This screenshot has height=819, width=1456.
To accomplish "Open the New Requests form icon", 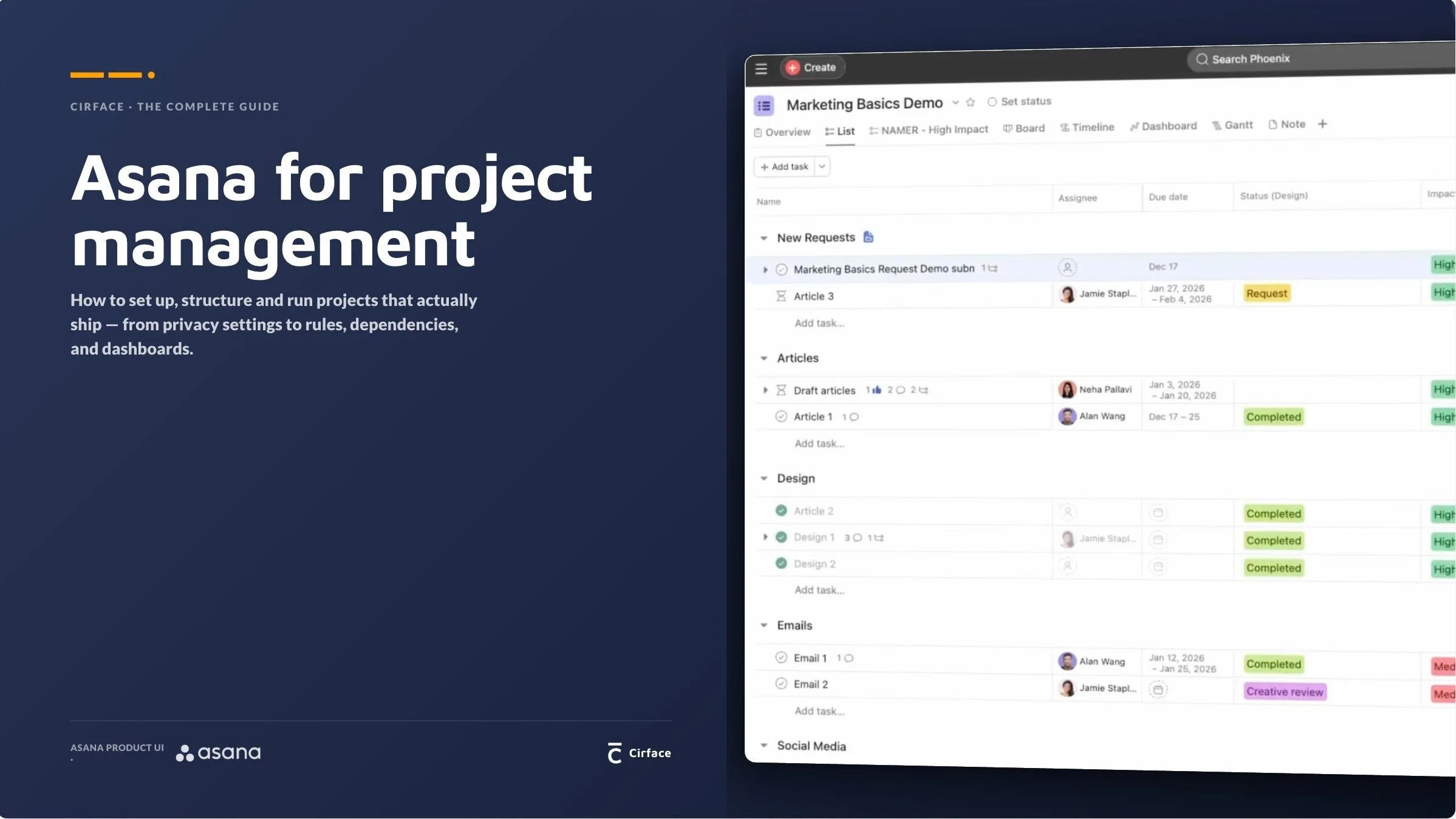I will coord(869,237).
